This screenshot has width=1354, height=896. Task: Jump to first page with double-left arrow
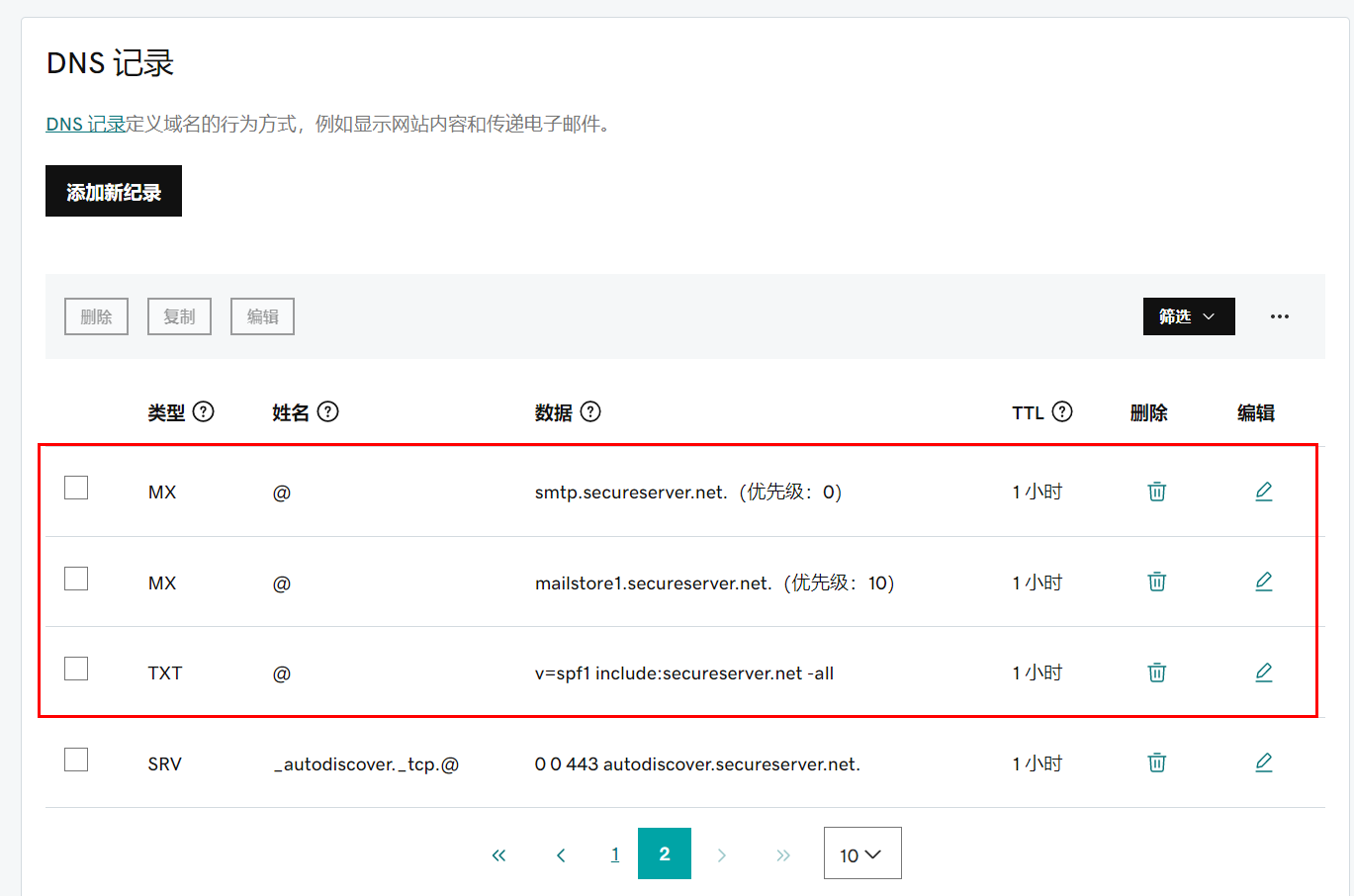pyautogui.click(x=498, y=855)
